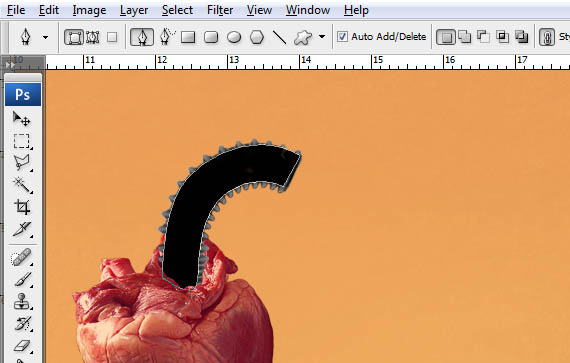570x363 pixels.
Task: Open the Select menu
Action: (x=177, y=10)
